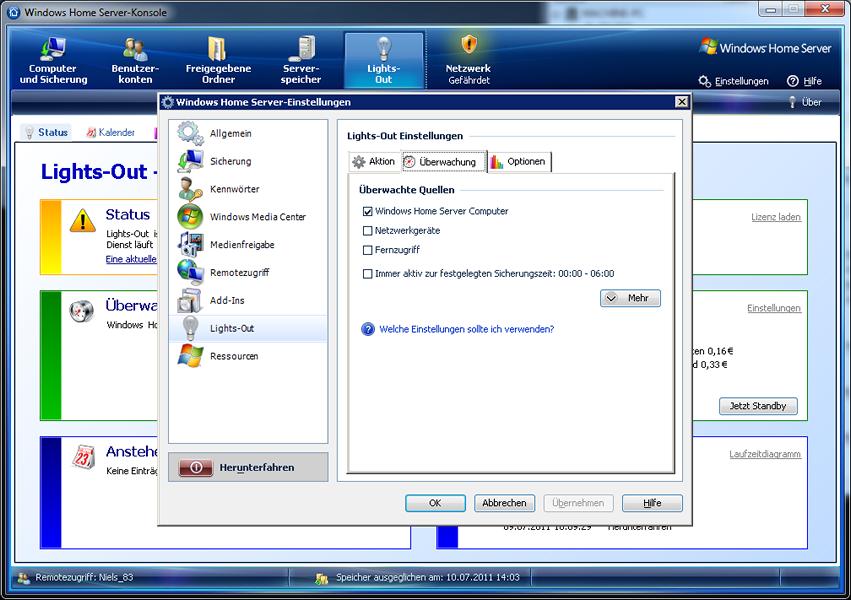Click the Hilfe button in dialog
The height and width of the screenshot is (600, 851).
652,503
